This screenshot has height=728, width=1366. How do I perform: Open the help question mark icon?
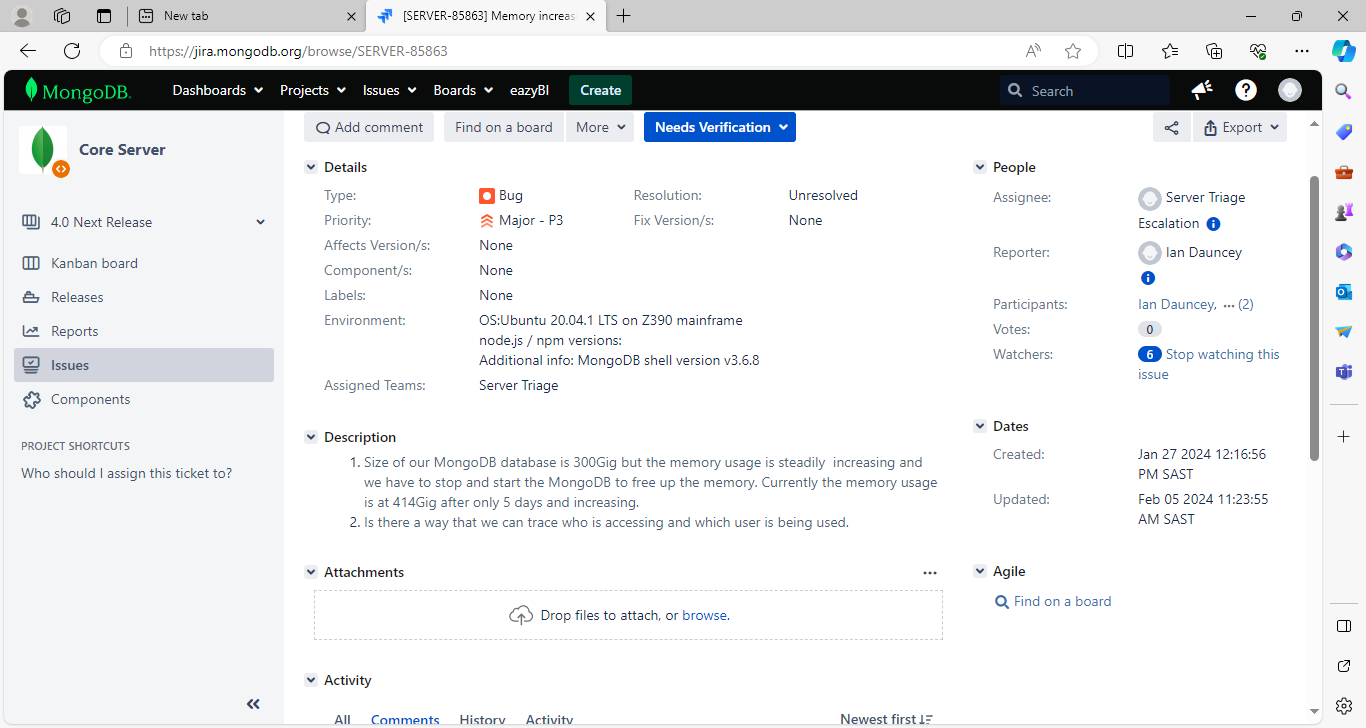1245,90
